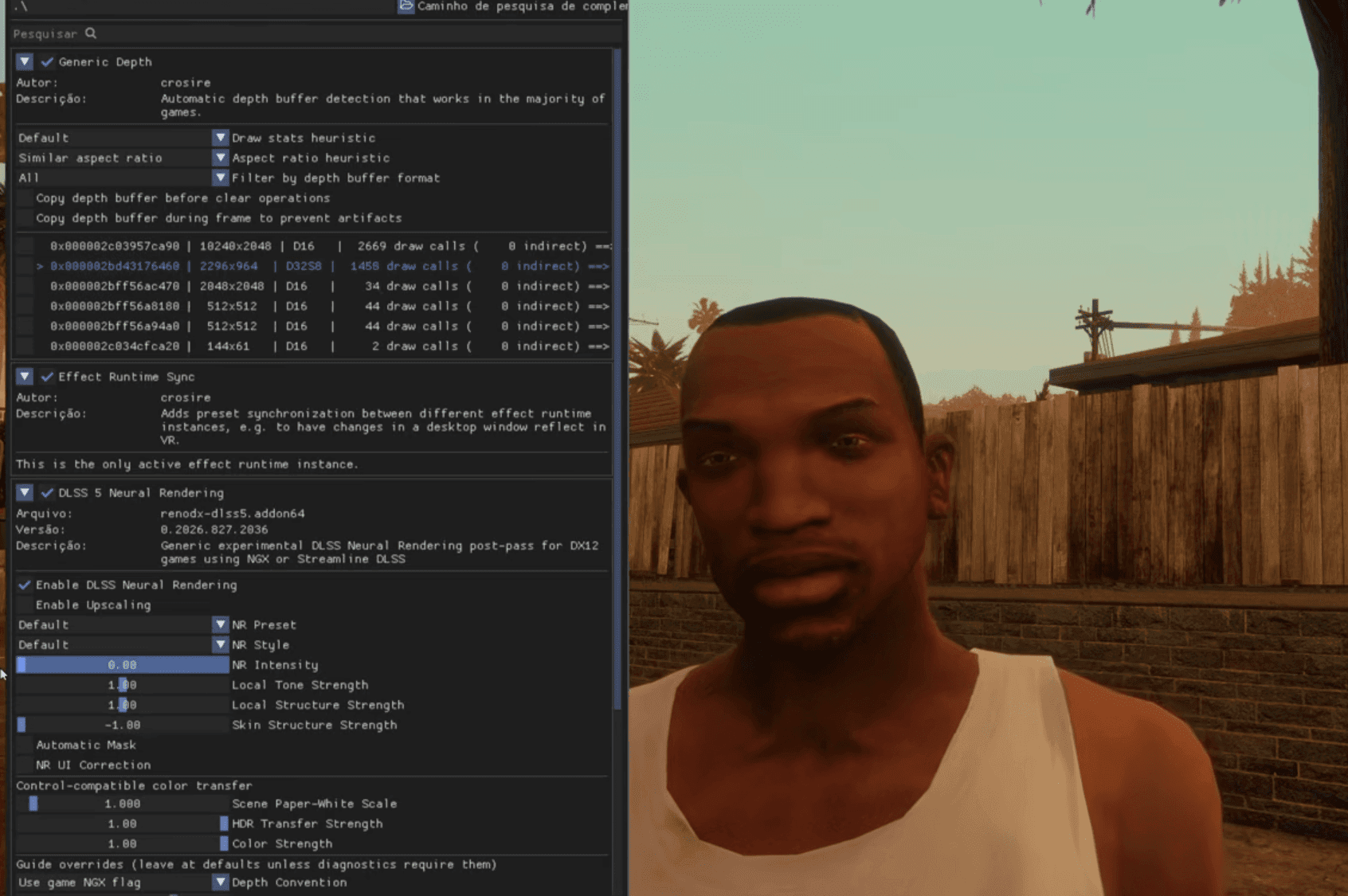Image resolution: width=1348 pixels, height=896 pixels.
Task: Open the NR Preset dropdown
Action: pyautogui.click(x=123, y=624)
